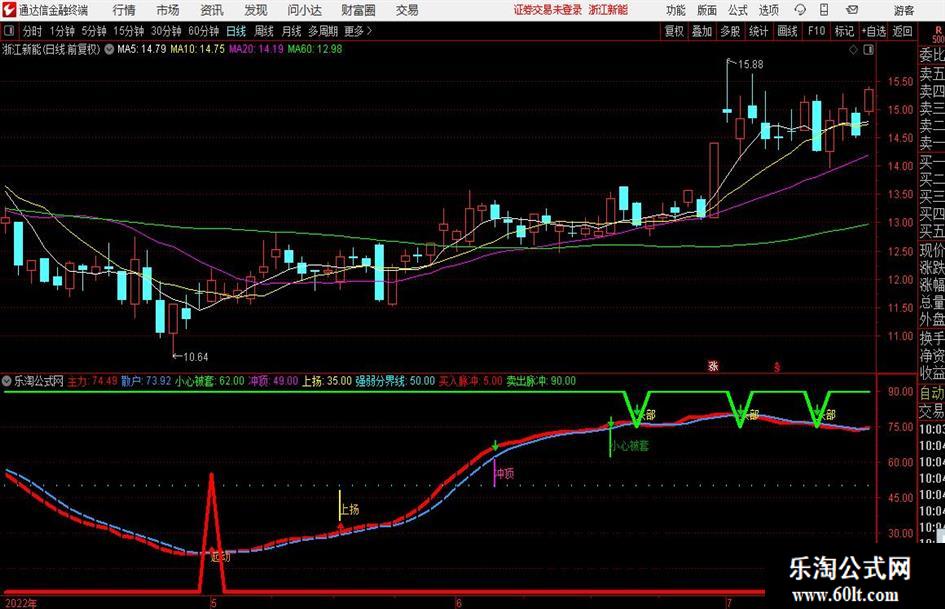The image size is (945, 609).
Task: Toggle the right info panel icon
Action: [x=868, y=50]
